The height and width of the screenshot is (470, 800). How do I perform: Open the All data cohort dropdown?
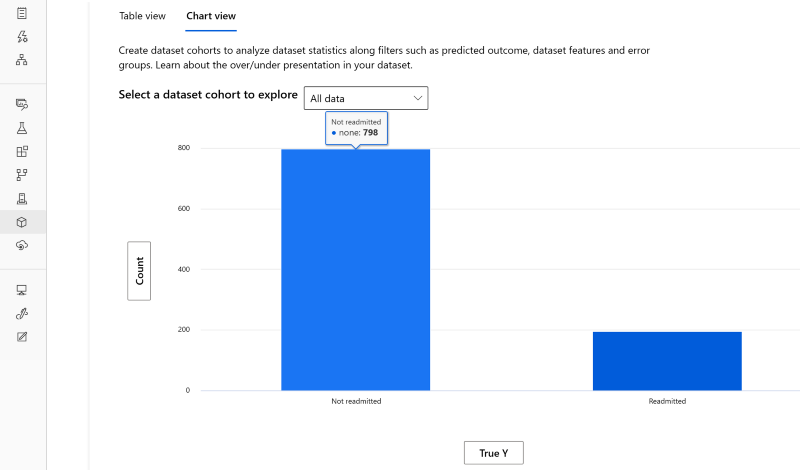(x=366, y=98)
